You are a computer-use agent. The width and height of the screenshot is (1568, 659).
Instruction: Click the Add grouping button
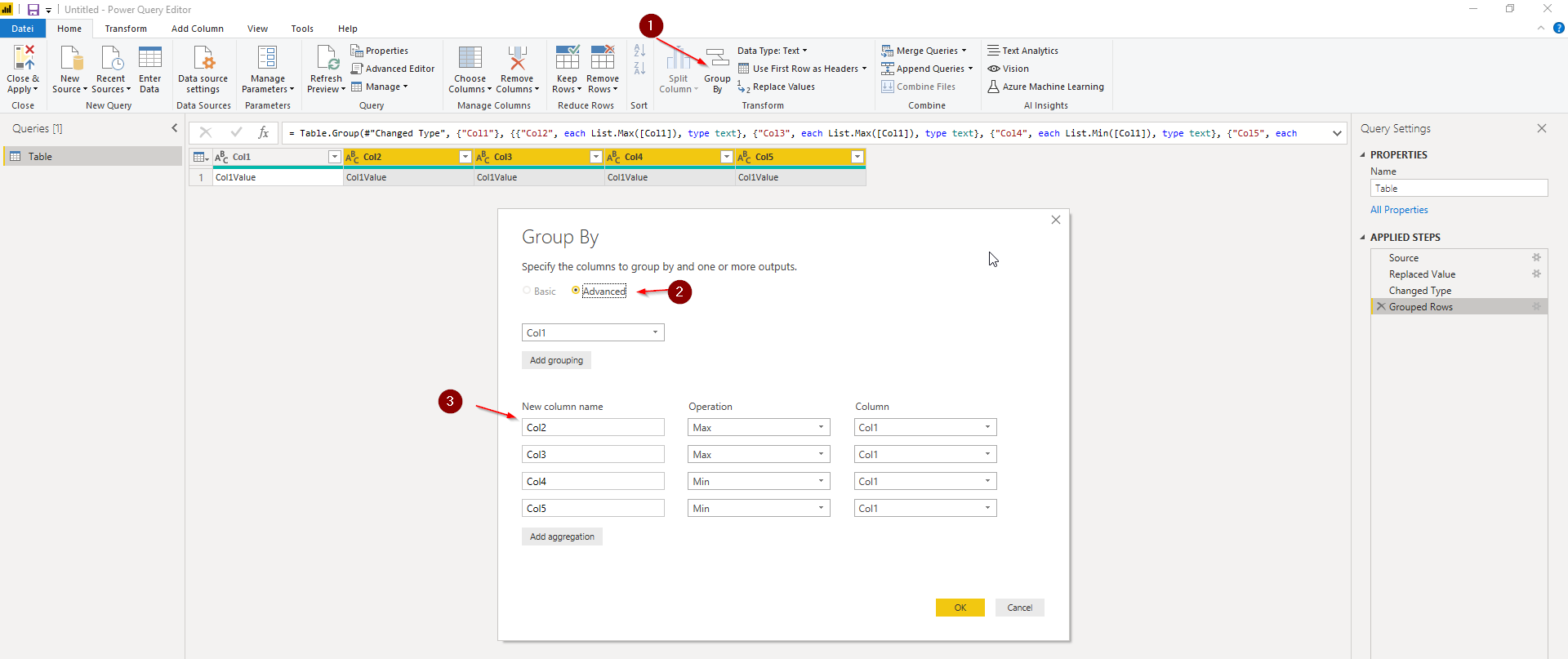(556, 360)
